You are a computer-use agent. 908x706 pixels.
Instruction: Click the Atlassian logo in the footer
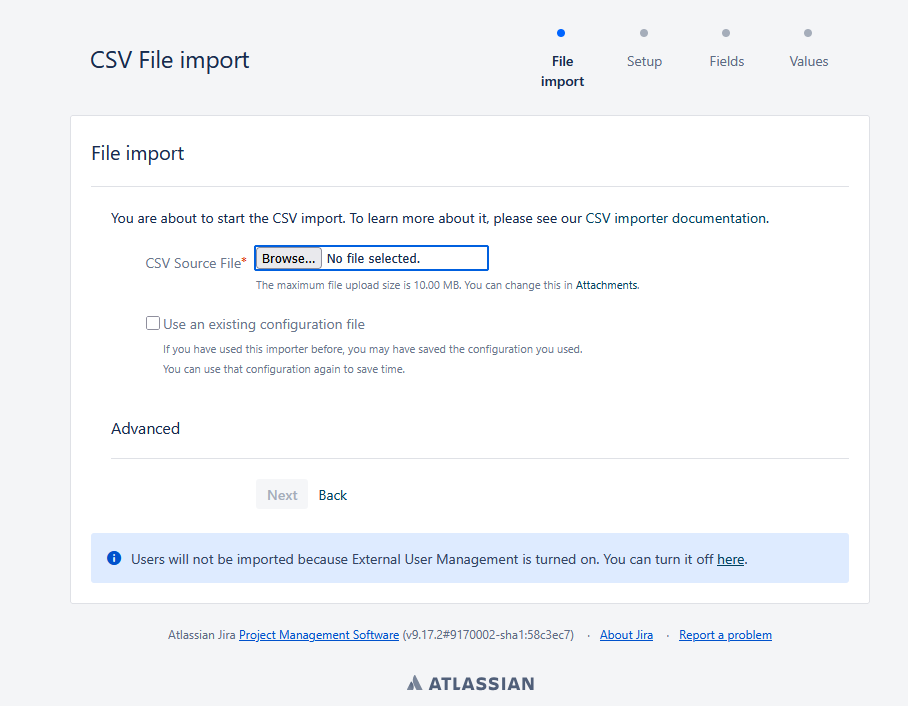[470, 683]
